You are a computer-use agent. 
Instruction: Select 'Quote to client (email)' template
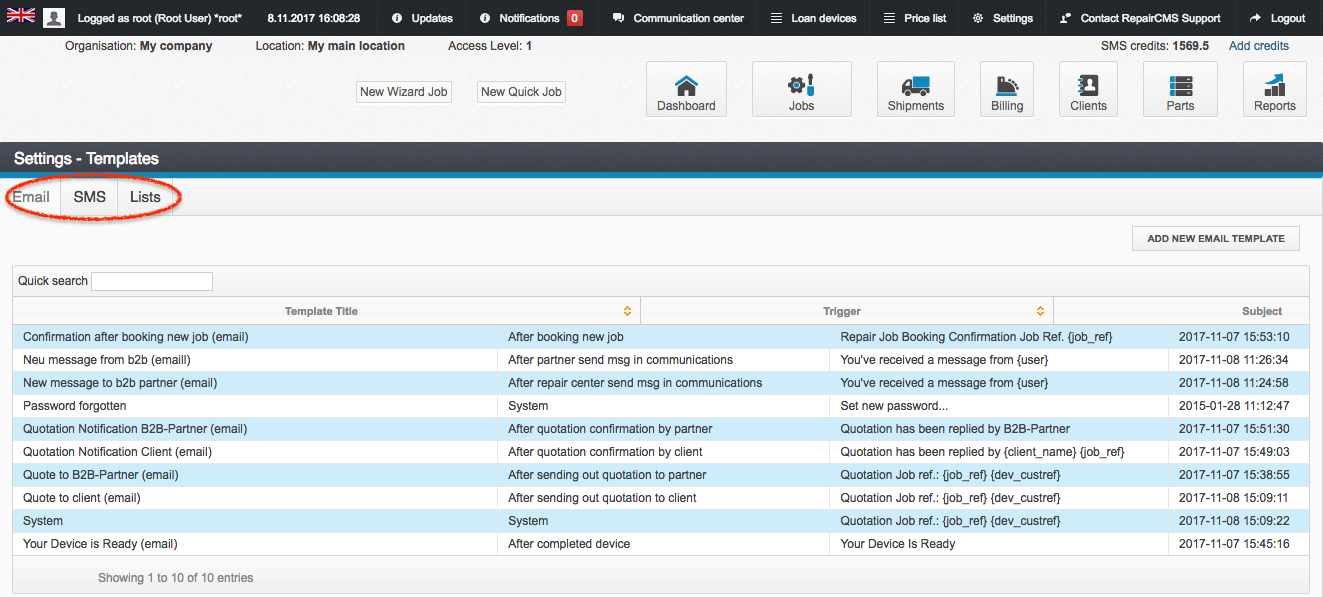82,498
